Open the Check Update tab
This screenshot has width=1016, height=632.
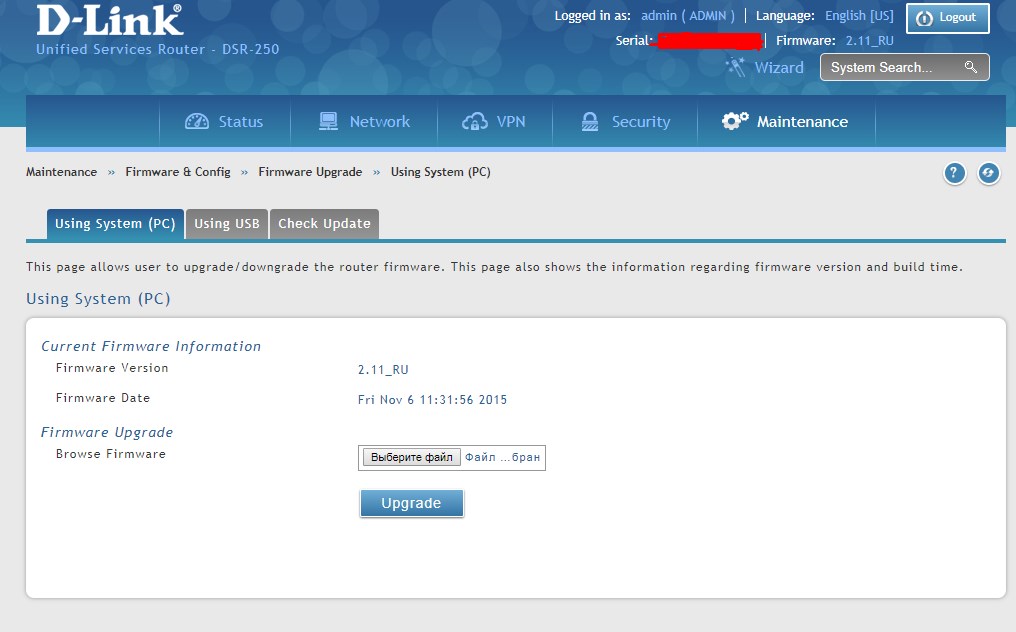coord(324,224)
